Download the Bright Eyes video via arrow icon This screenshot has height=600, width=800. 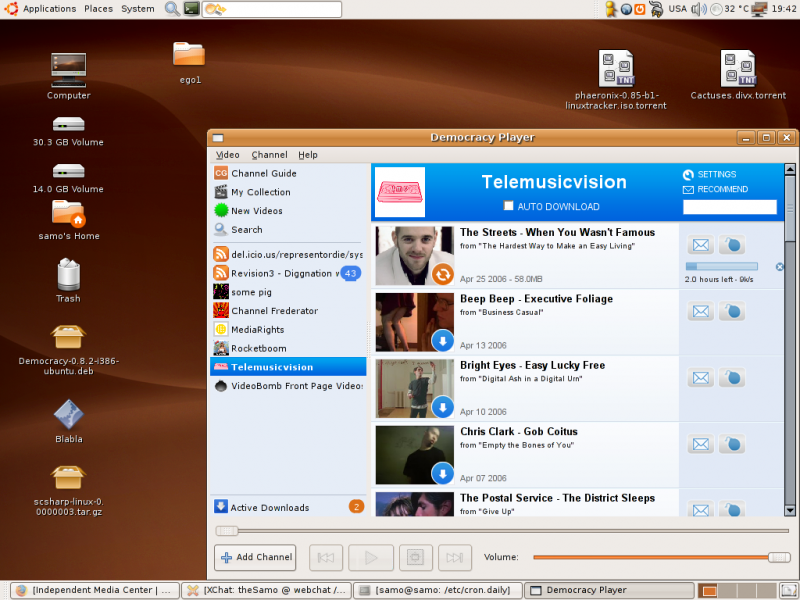442,407
